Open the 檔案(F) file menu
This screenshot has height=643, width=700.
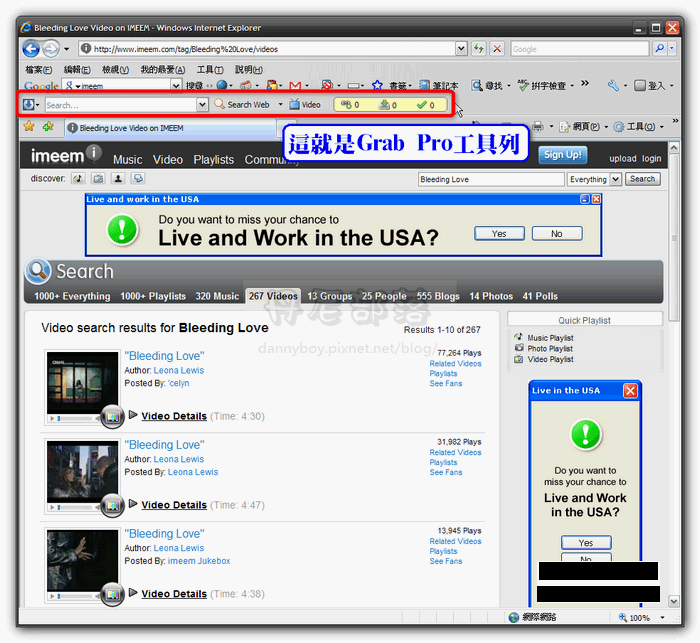[x=39, y=70]
